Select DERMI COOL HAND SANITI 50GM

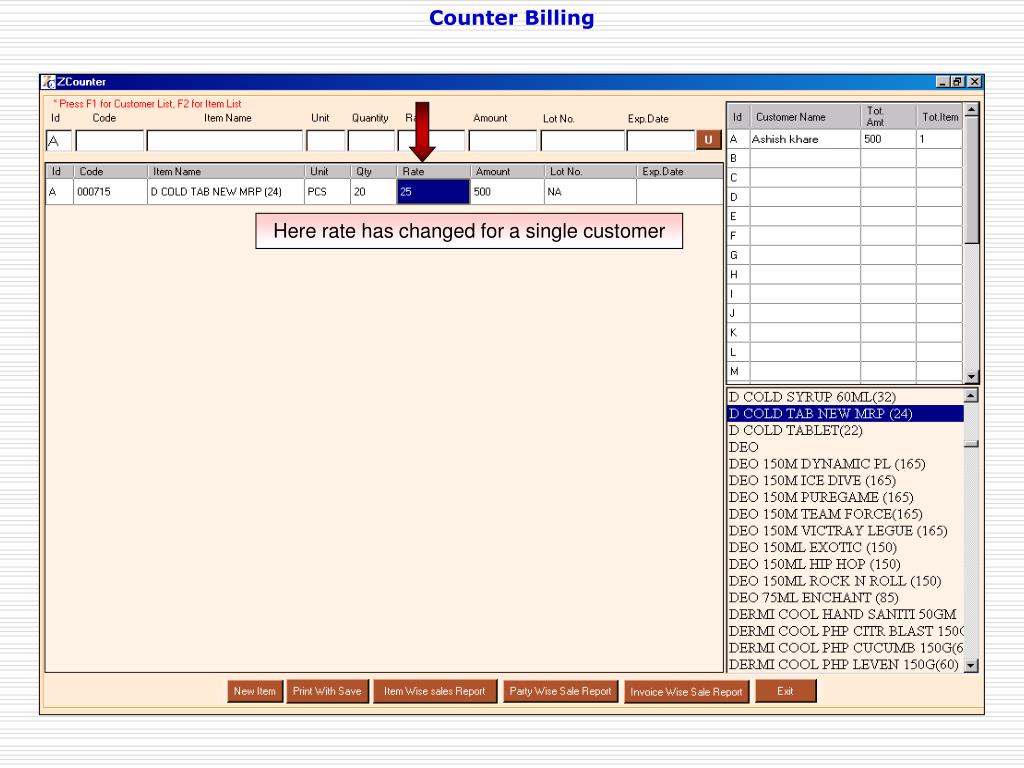pos(845,615)
